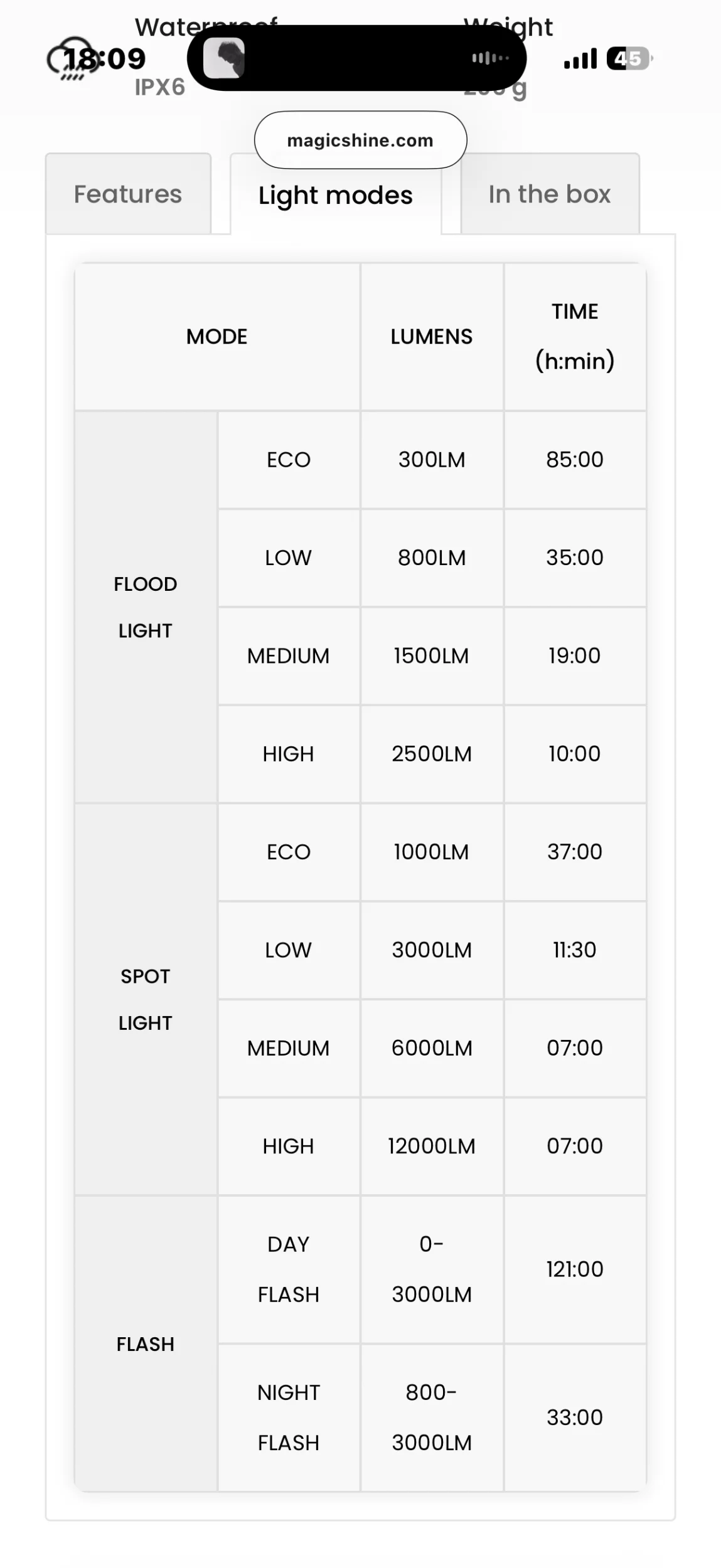This screenshot has width=721, height=1568.
Task: Tap the FLASH row group cell
Action: click(146, 1343)
